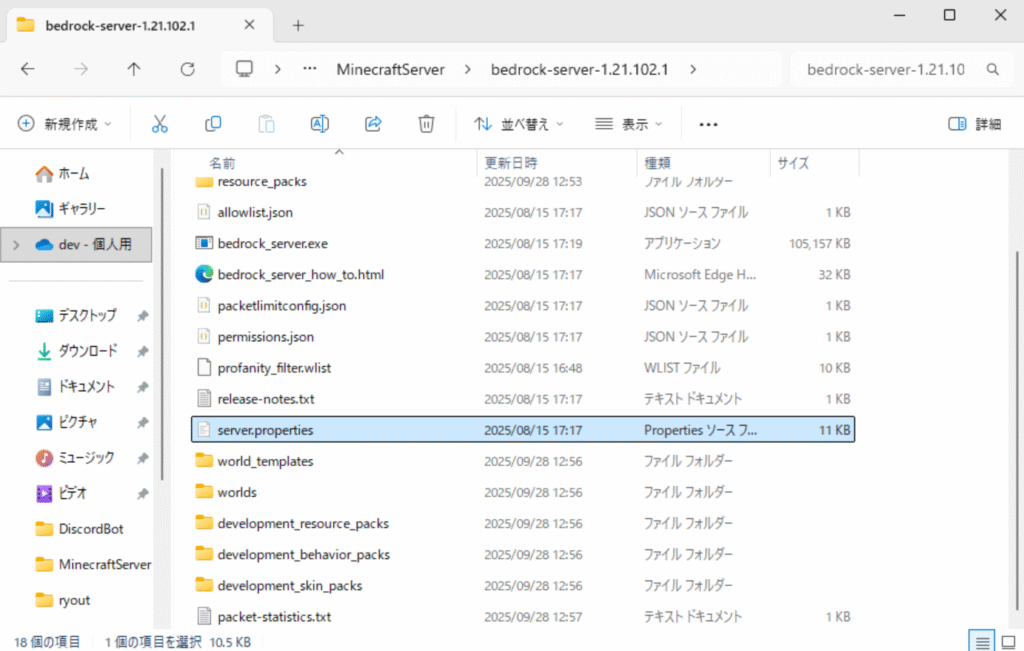Click the Copy icon in toolbar
The width and height of the screenshot is (1024, 651).
point(213,124)
